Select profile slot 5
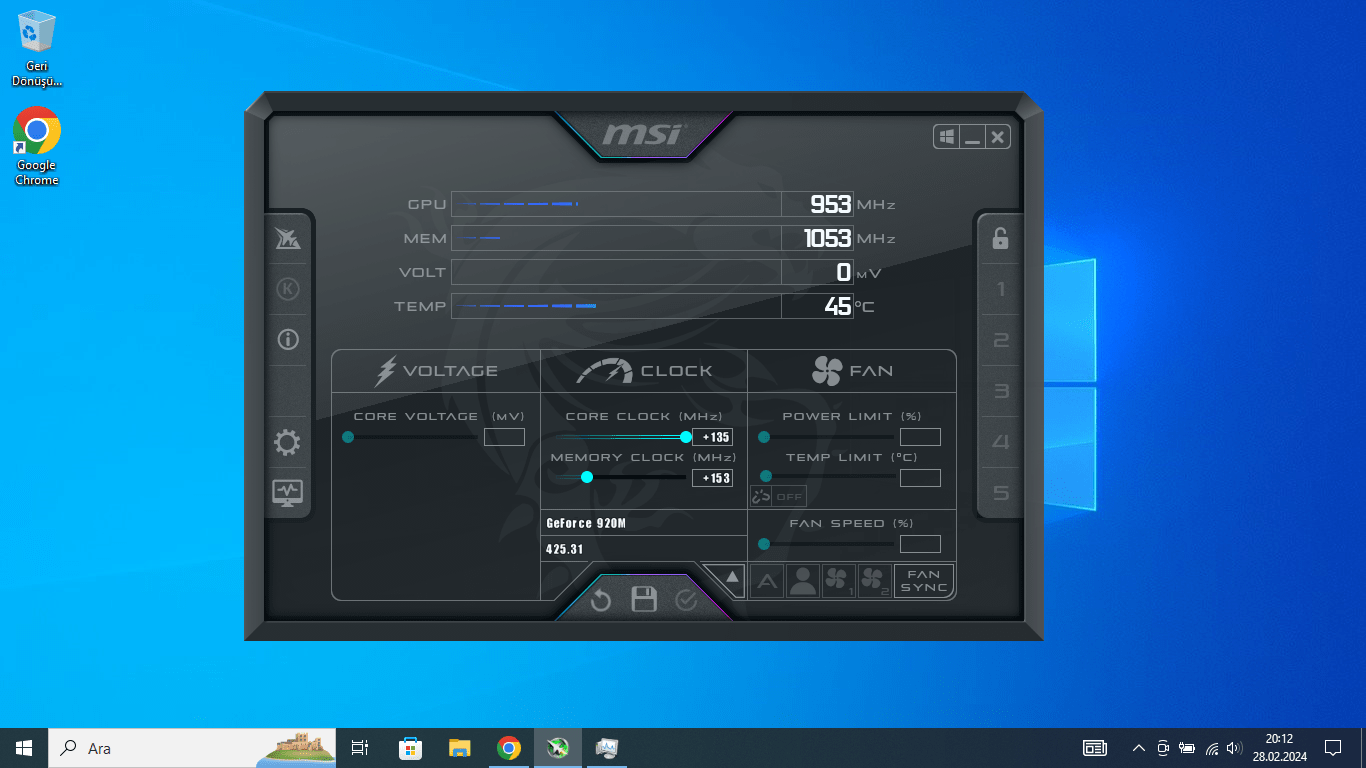Image resolution: width=1366 pixels, height=768 pixels. 1000,494
